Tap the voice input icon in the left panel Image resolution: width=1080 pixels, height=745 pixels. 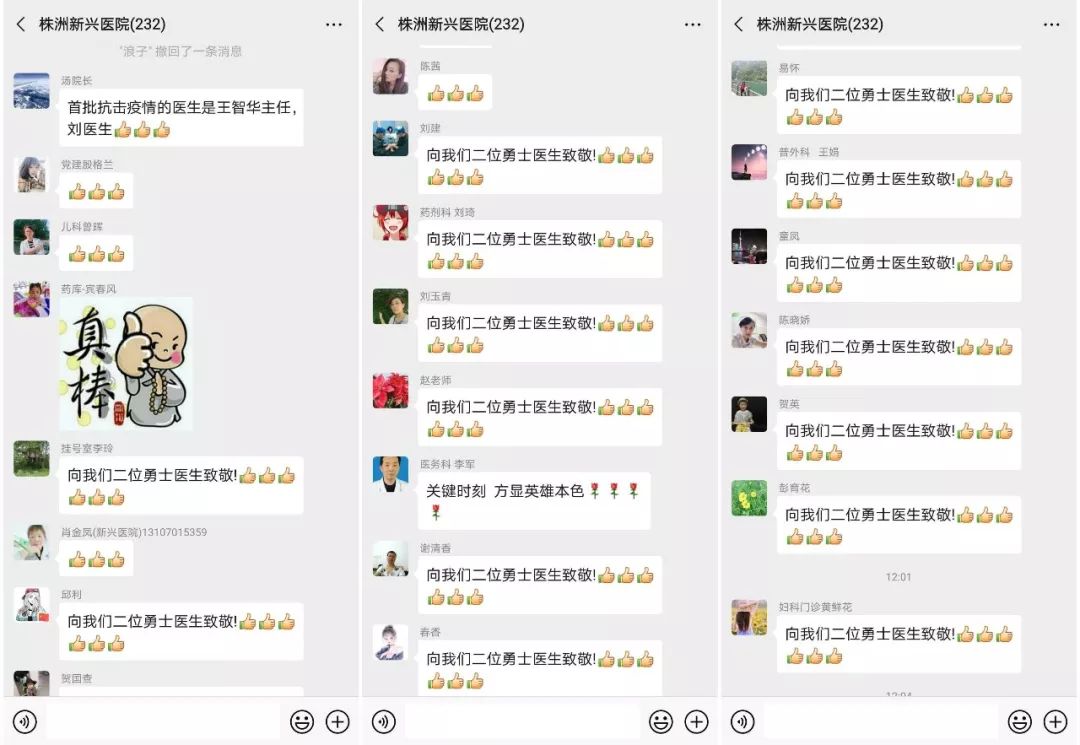(x=25, y=722)
